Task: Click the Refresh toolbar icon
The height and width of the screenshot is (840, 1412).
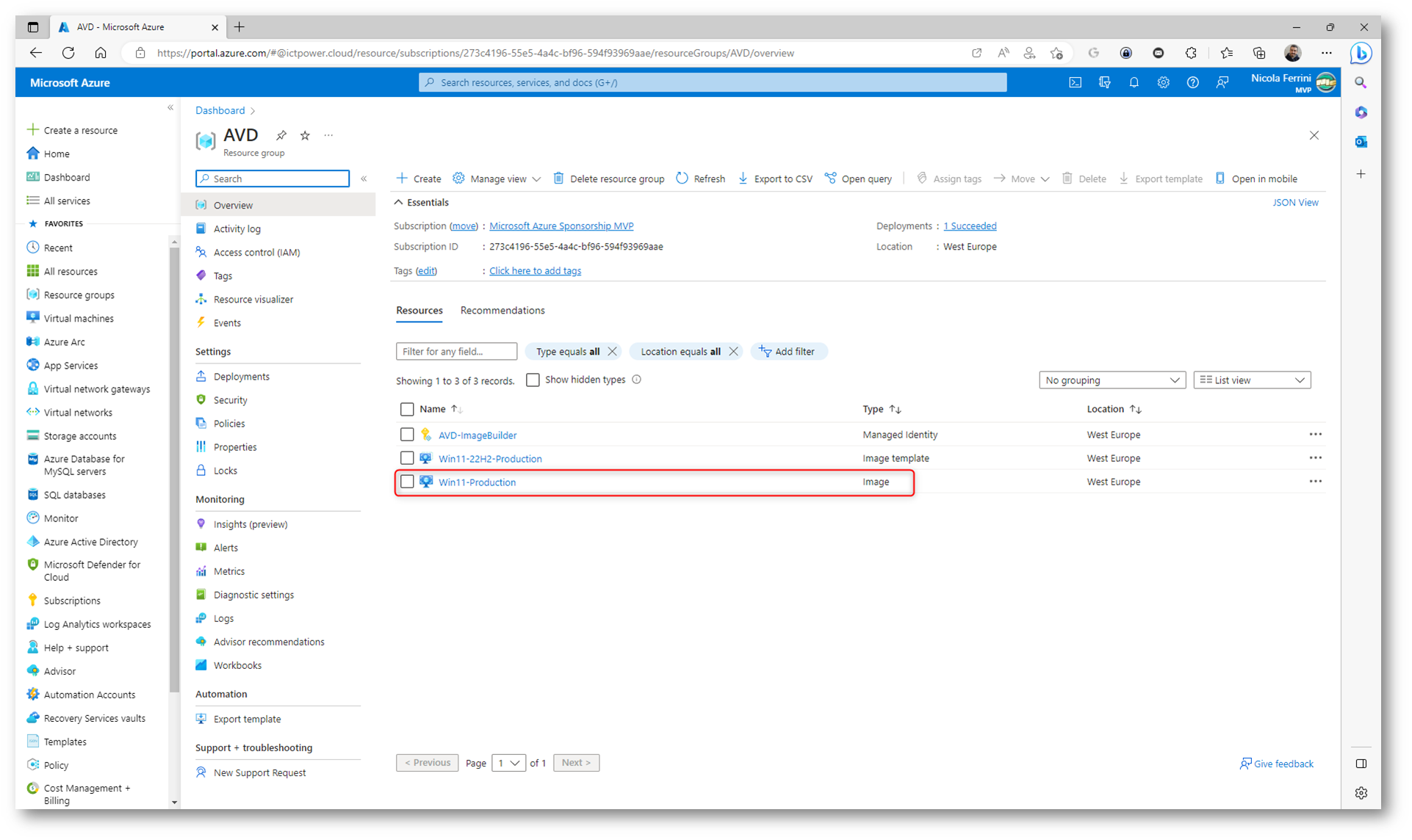Action: point(682,178)
